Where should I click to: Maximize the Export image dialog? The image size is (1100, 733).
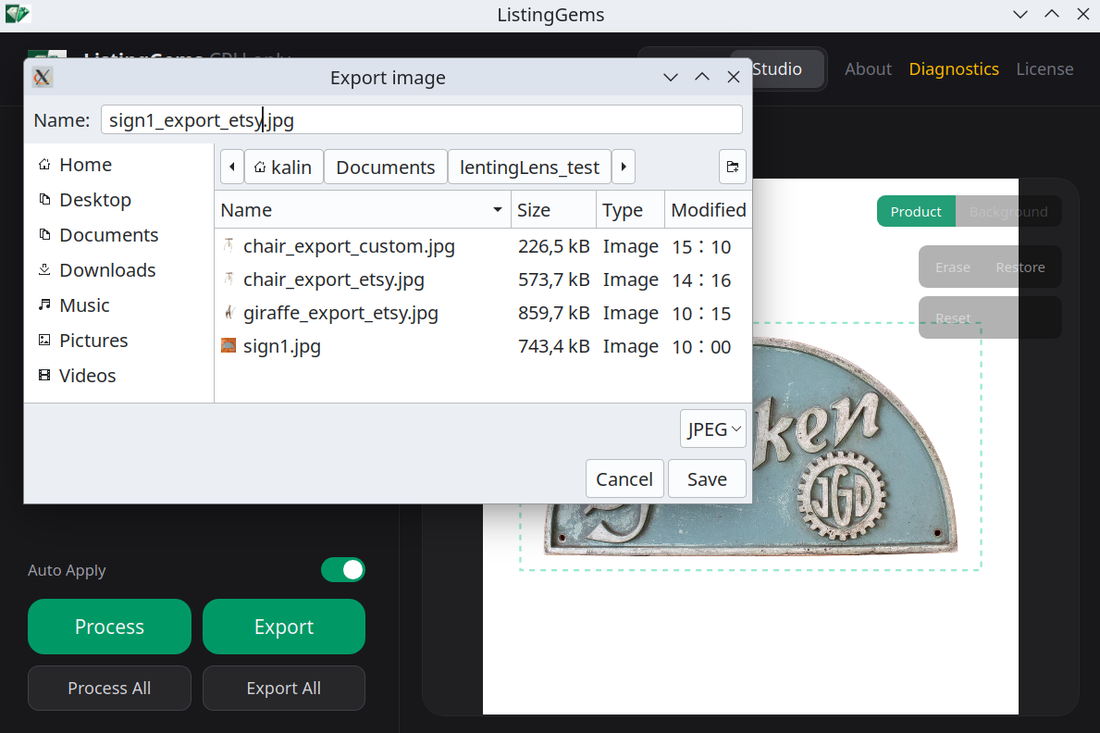[702, 77]
